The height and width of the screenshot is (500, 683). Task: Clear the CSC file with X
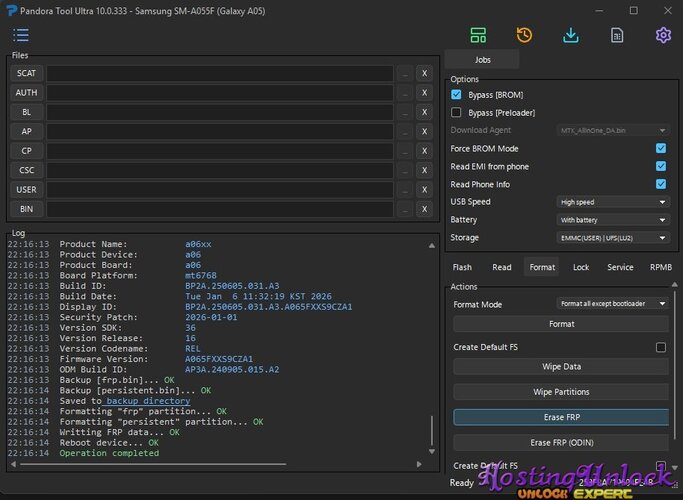pyautogui.click(x=424, y=170)
